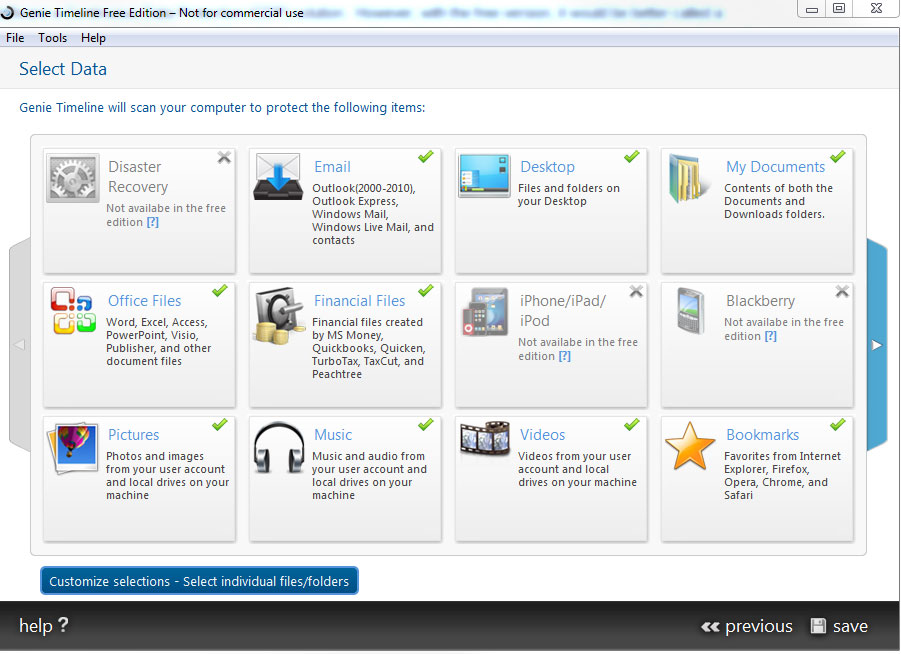Screen dimensions: 901x654
Task: Click the Office Files title text
Action: coord(144,301)
